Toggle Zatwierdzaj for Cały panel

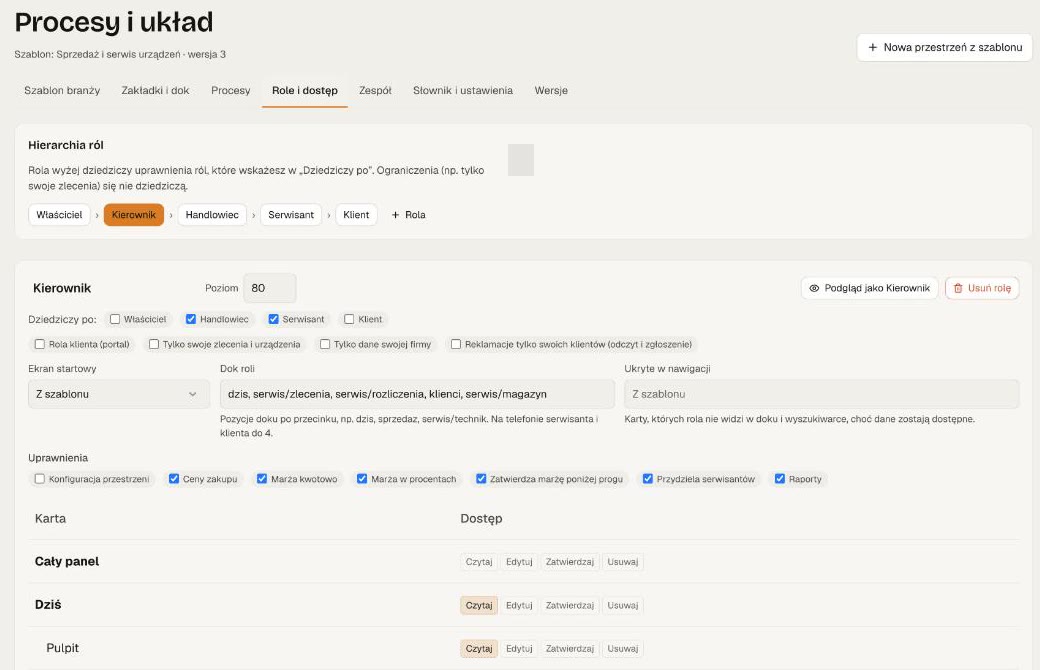coord(570,562)
